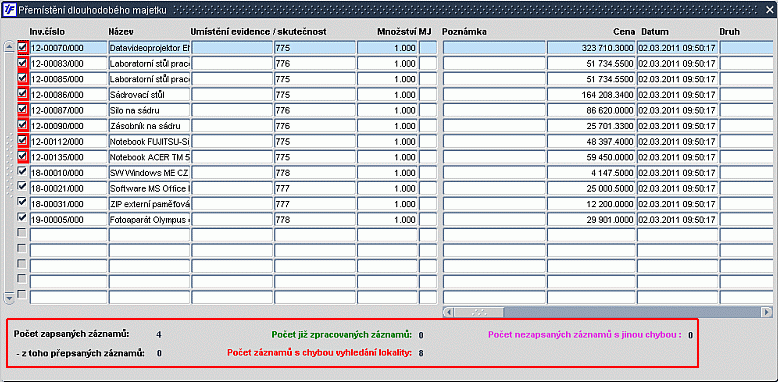Viewport: 778px width, 382px height.
Task: Click the price cell 12 200.0000
Action: (x=591, y=203)
